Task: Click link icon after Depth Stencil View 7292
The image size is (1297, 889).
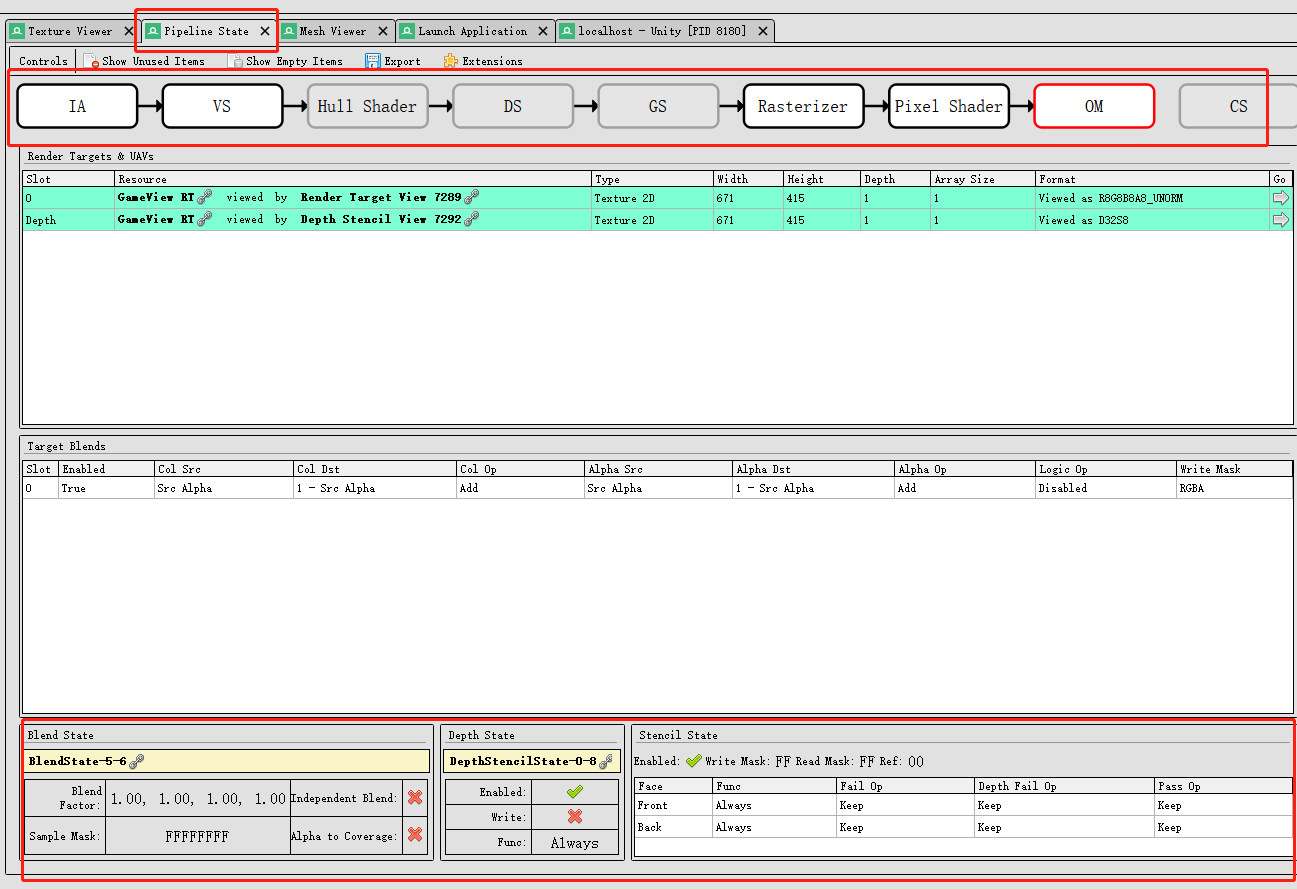Action: (x=472, y=220)
